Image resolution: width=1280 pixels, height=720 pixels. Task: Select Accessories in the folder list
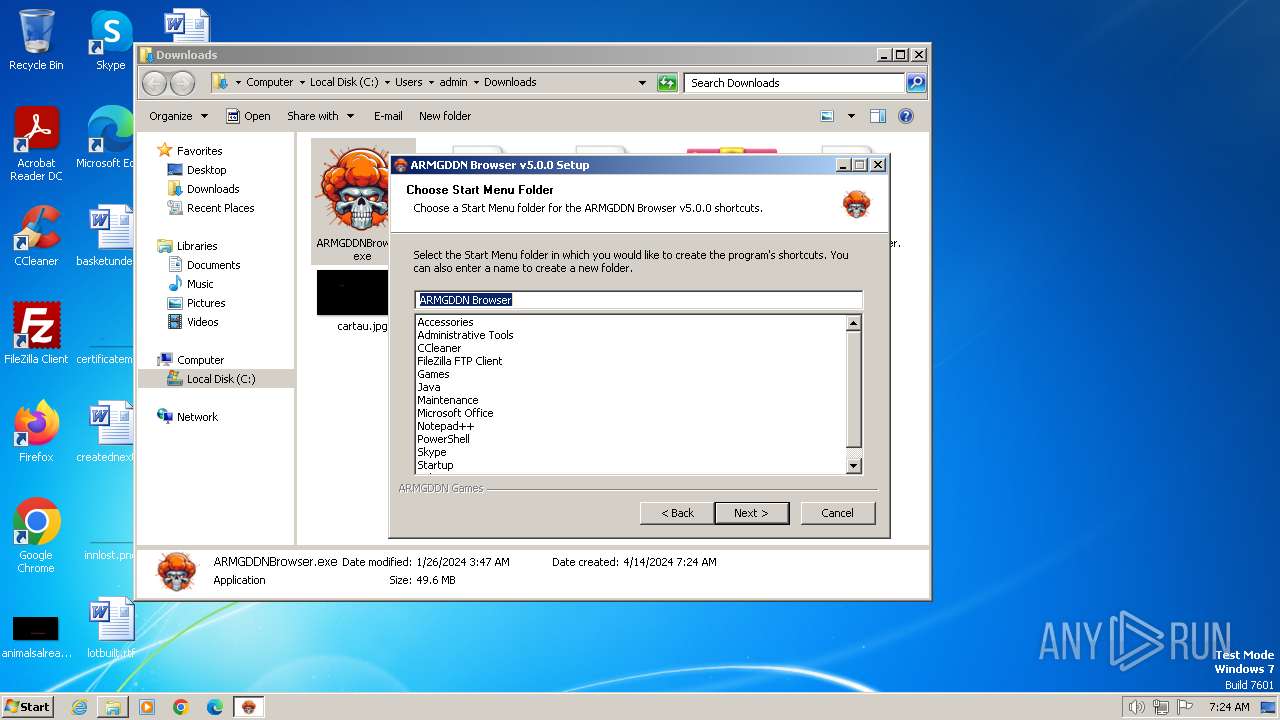pyautogui.click(x=445, y=322)
